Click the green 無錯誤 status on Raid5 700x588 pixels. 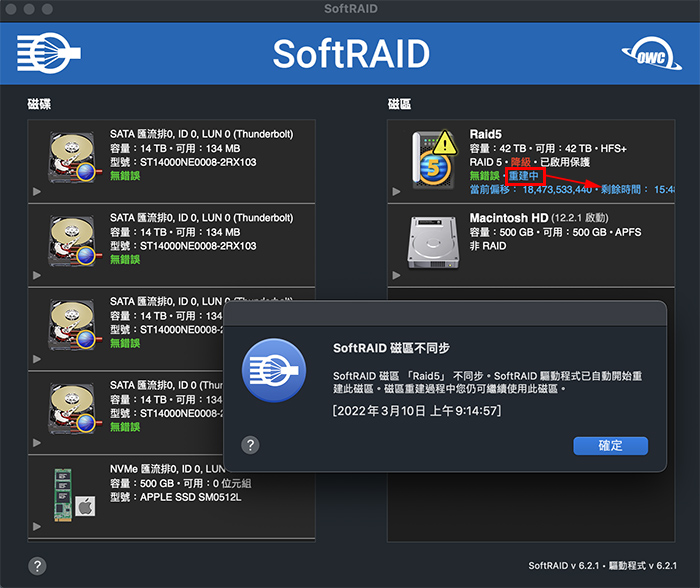[x=484, y=176]
